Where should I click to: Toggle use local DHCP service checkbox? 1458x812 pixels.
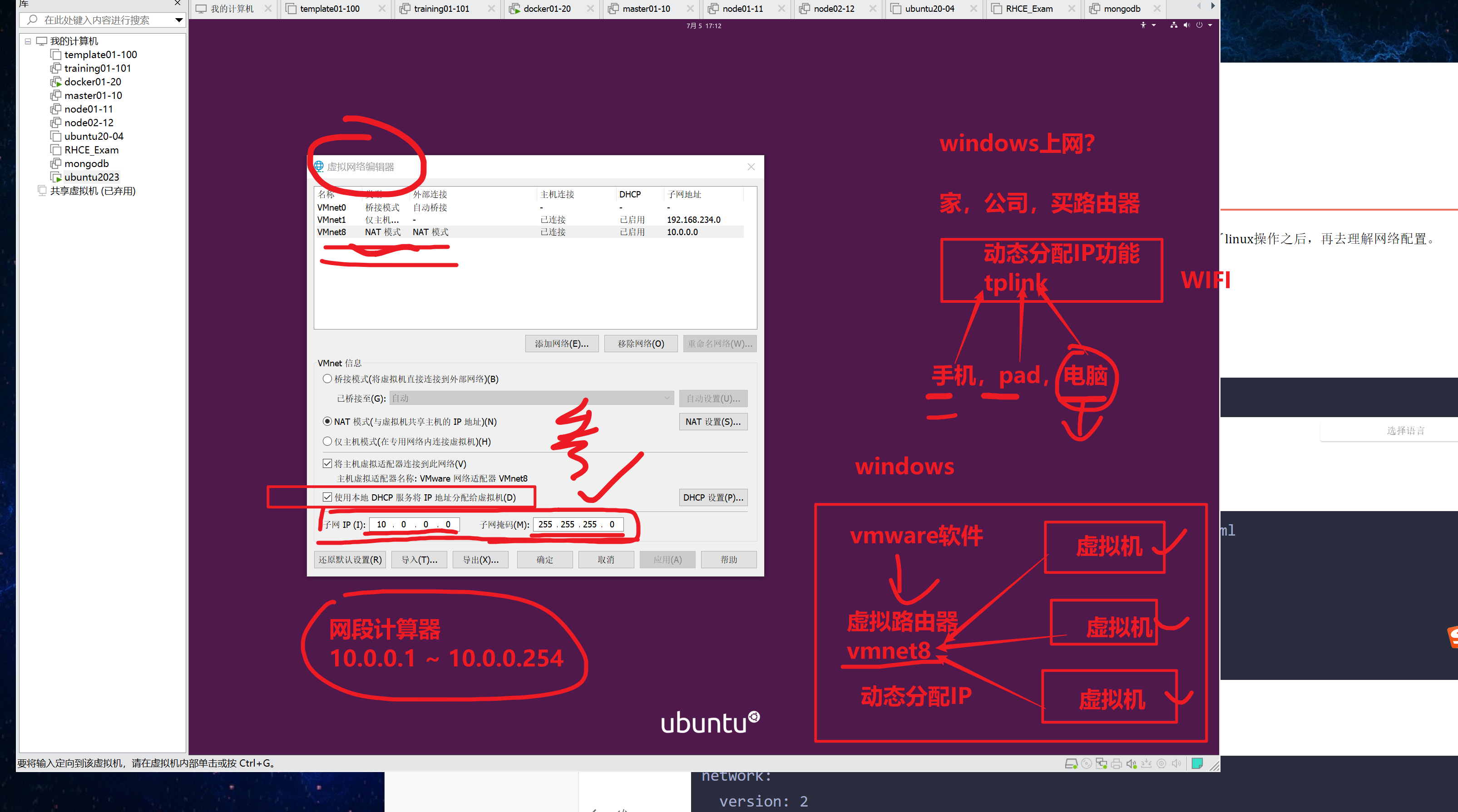click(327, 497)
